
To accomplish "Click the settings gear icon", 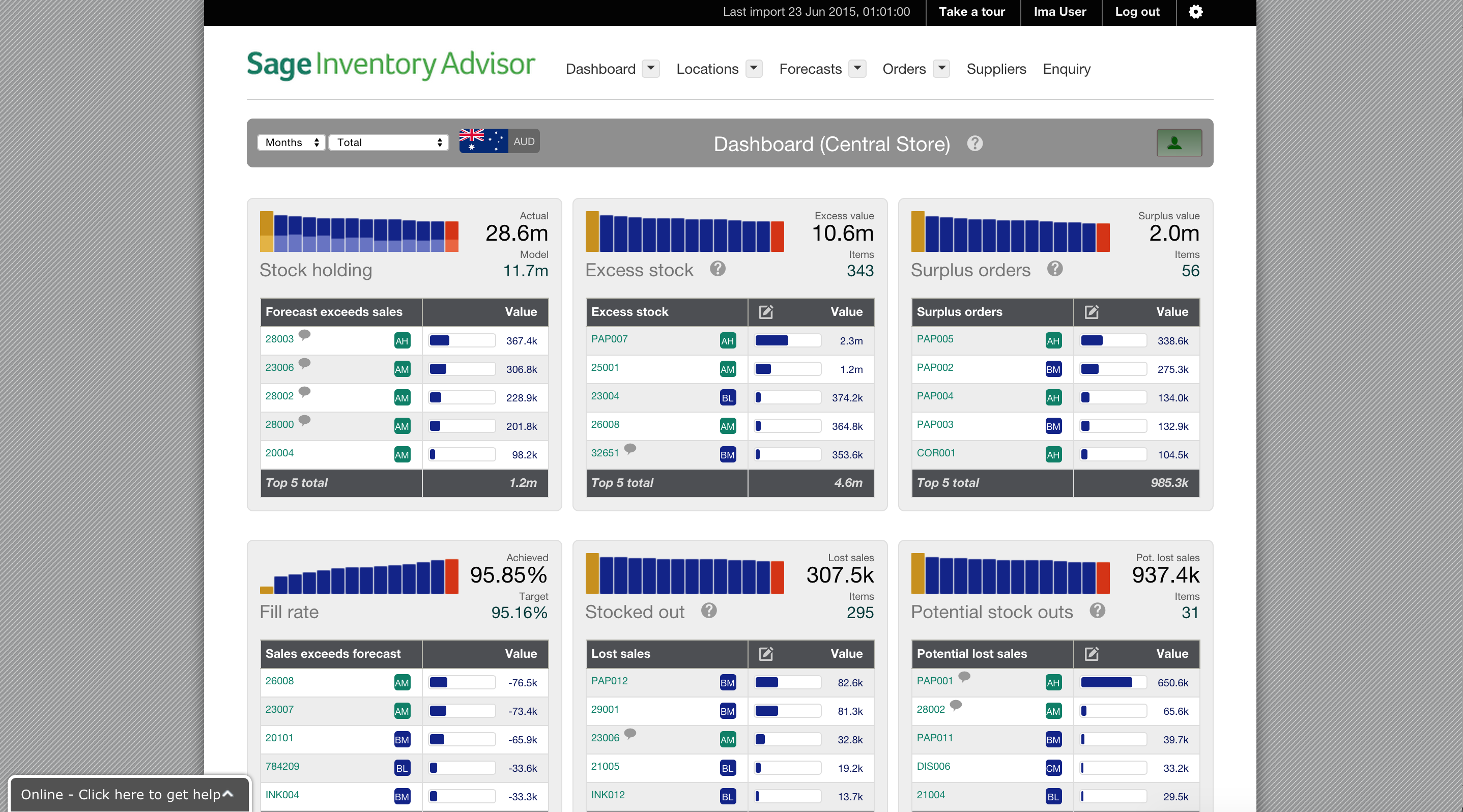I will 1195,12.
